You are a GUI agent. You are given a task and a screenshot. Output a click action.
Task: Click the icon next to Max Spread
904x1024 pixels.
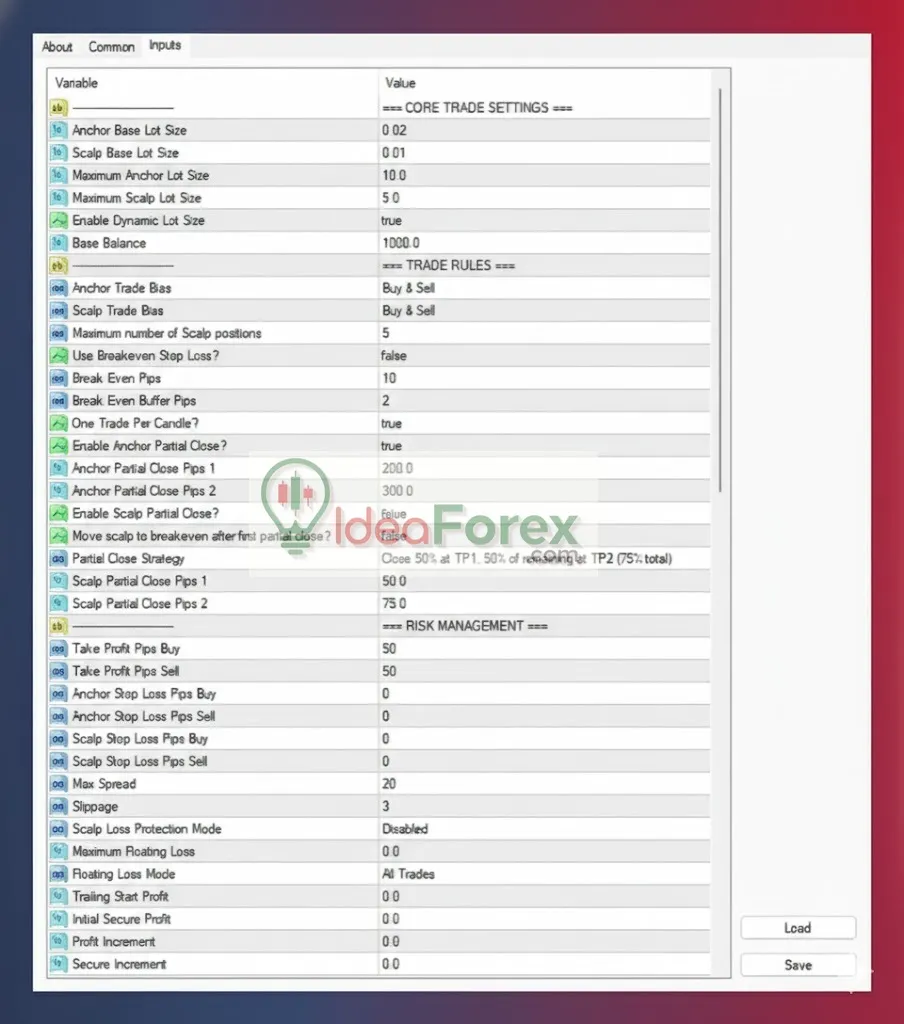[x=58, y=784]
